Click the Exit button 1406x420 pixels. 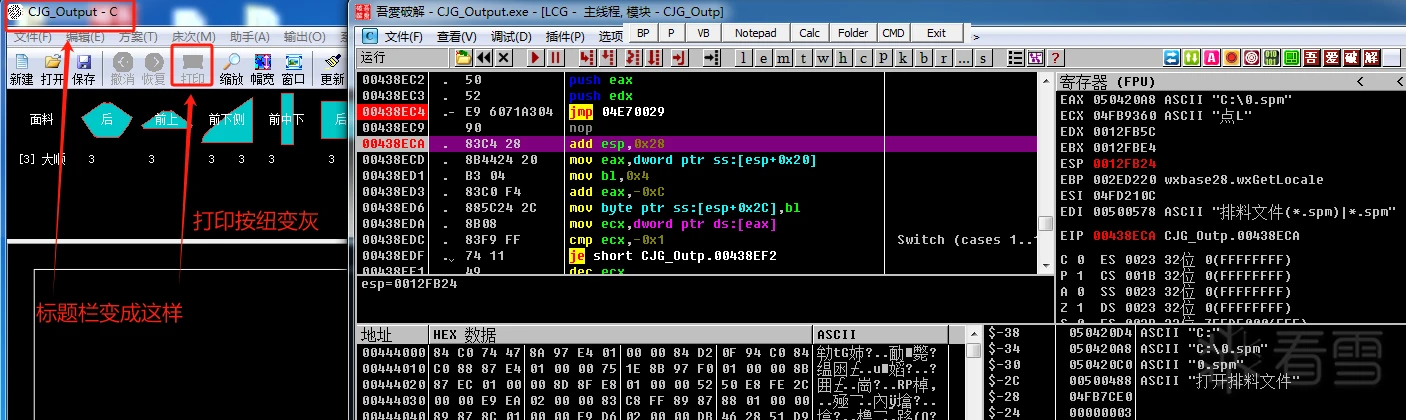pos(936,33)
